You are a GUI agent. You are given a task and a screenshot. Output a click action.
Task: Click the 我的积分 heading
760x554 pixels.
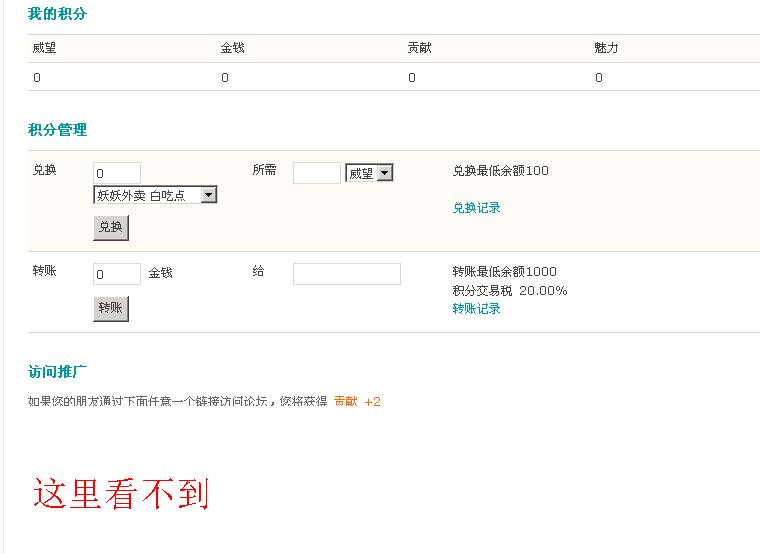[x=57, y=14]
